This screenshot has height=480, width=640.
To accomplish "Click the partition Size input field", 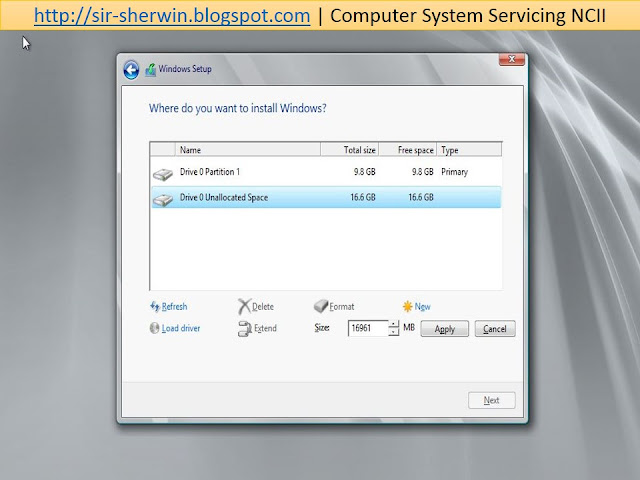I will click(x=368, y=328).
